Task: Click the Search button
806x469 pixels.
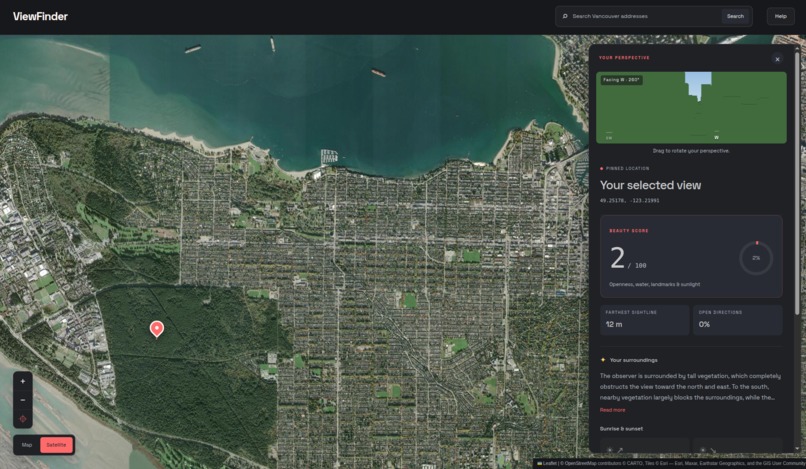Action: pos(735,16)
